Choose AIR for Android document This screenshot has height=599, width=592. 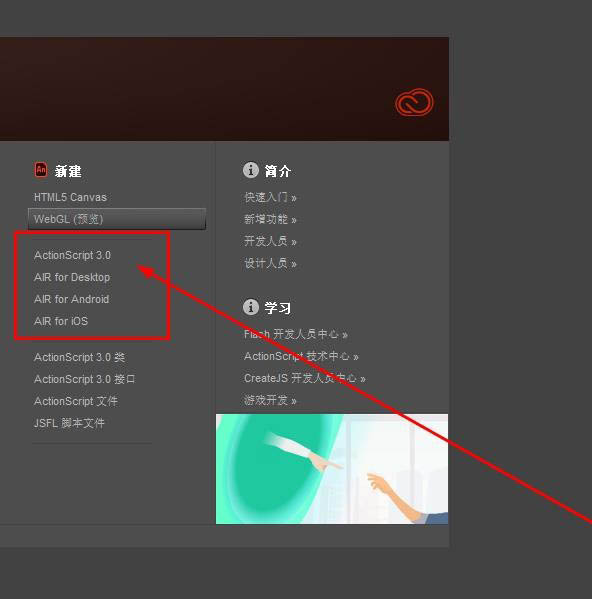(71, 299)
